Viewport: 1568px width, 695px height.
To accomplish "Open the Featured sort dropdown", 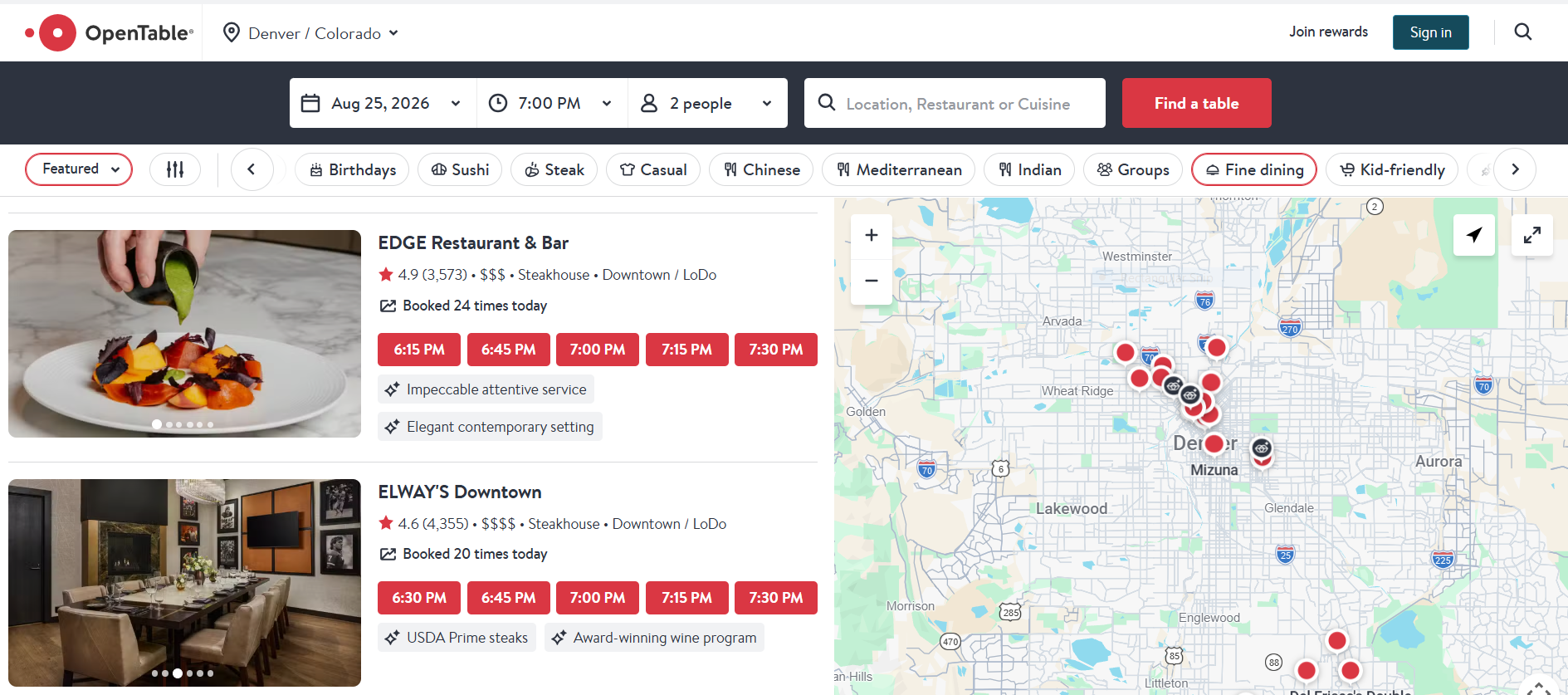I will (x=79, y=169).
